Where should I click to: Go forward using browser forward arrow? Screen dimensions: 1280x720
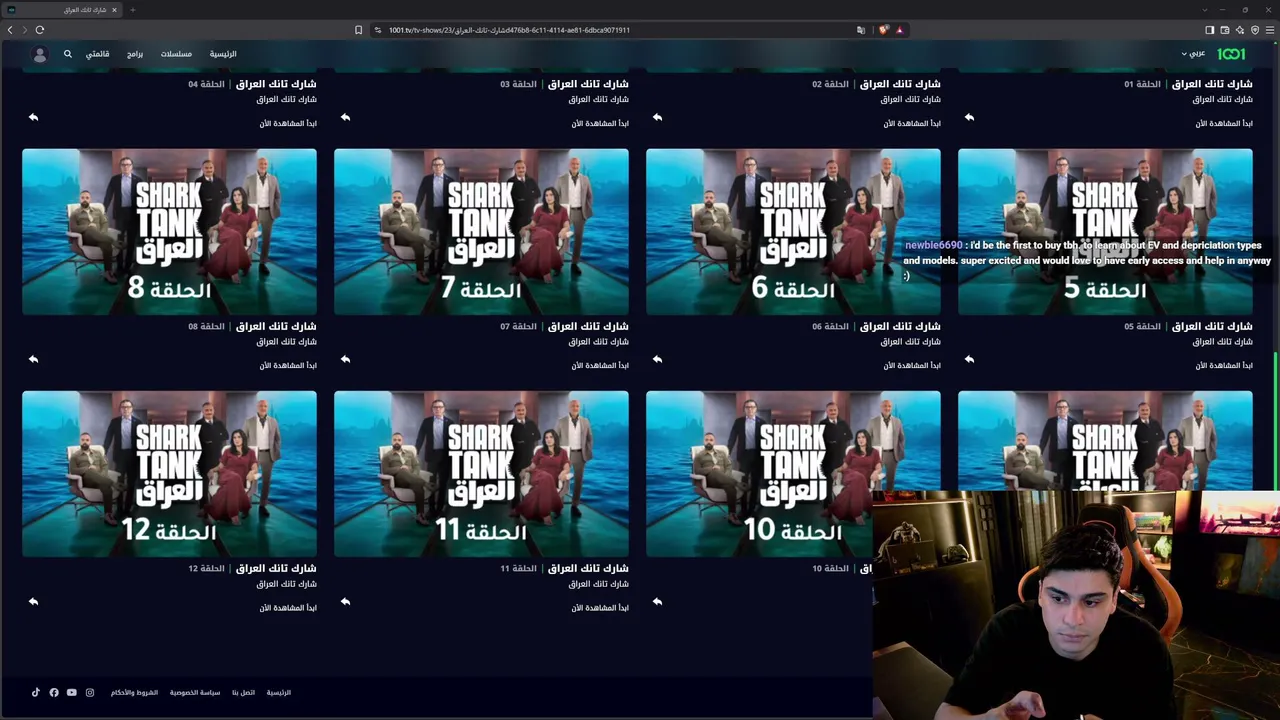tap(24, 30)
